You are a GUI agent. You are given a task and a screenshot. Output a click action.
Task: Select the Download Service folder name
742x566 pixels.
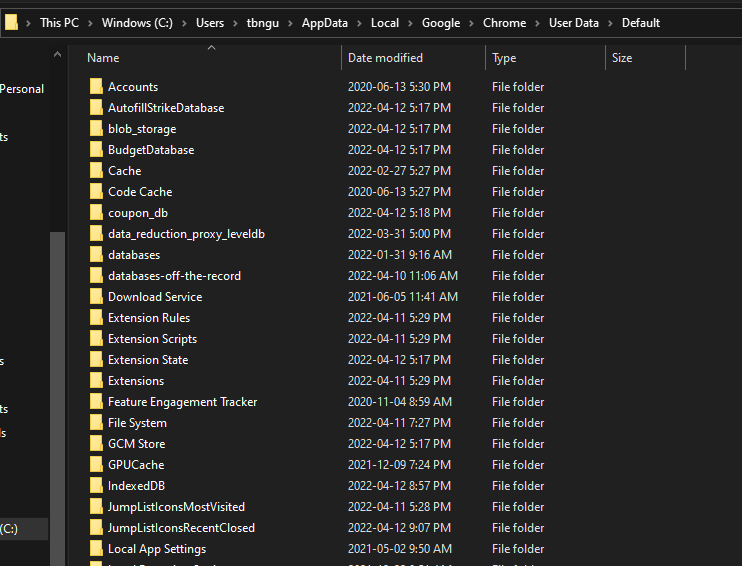coord(155,297)
